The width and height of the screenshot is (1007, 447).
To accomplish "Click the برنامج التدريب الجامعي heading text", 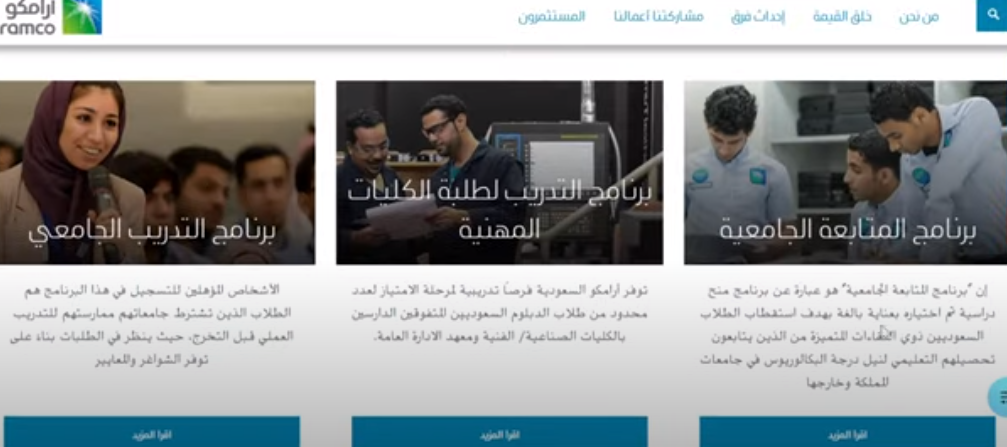I will pyautogui.click(x=152, y=231).
